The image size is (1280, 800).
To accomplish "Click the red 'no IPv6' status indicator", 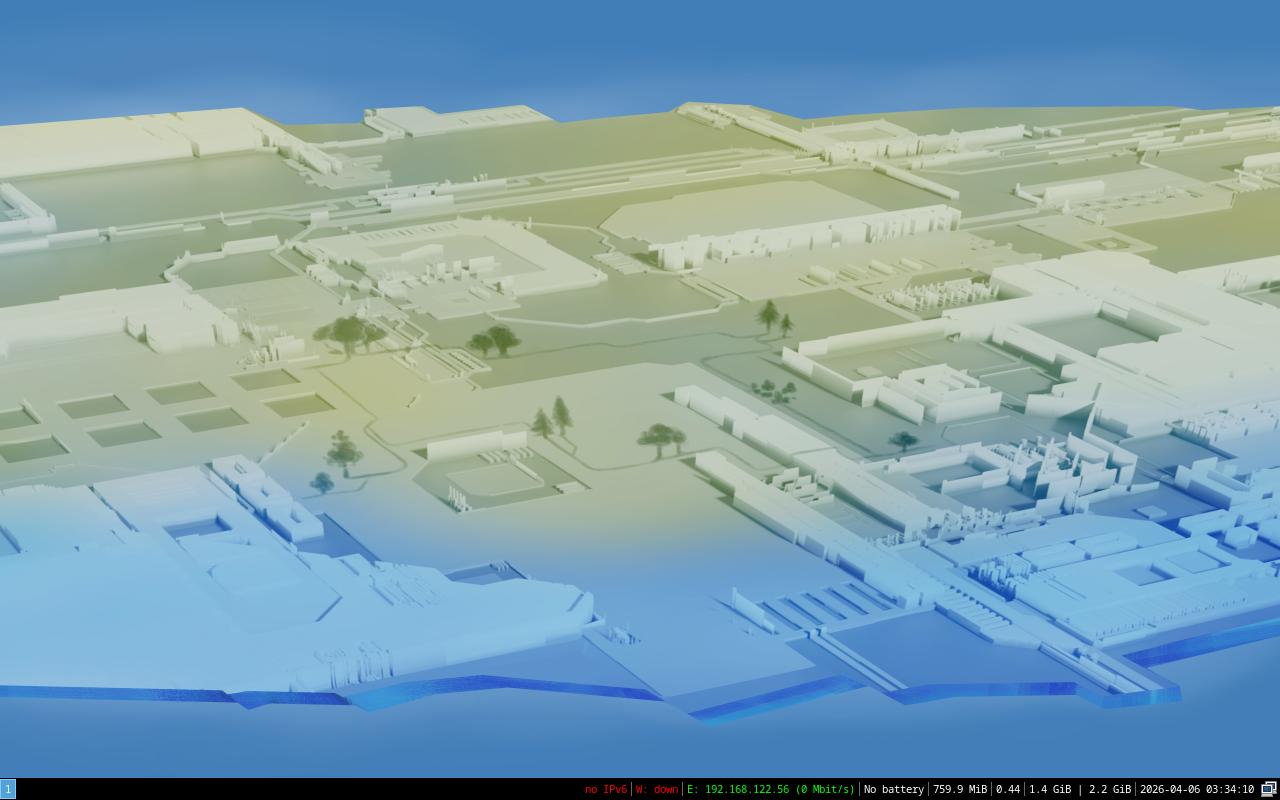I will 605,789.
